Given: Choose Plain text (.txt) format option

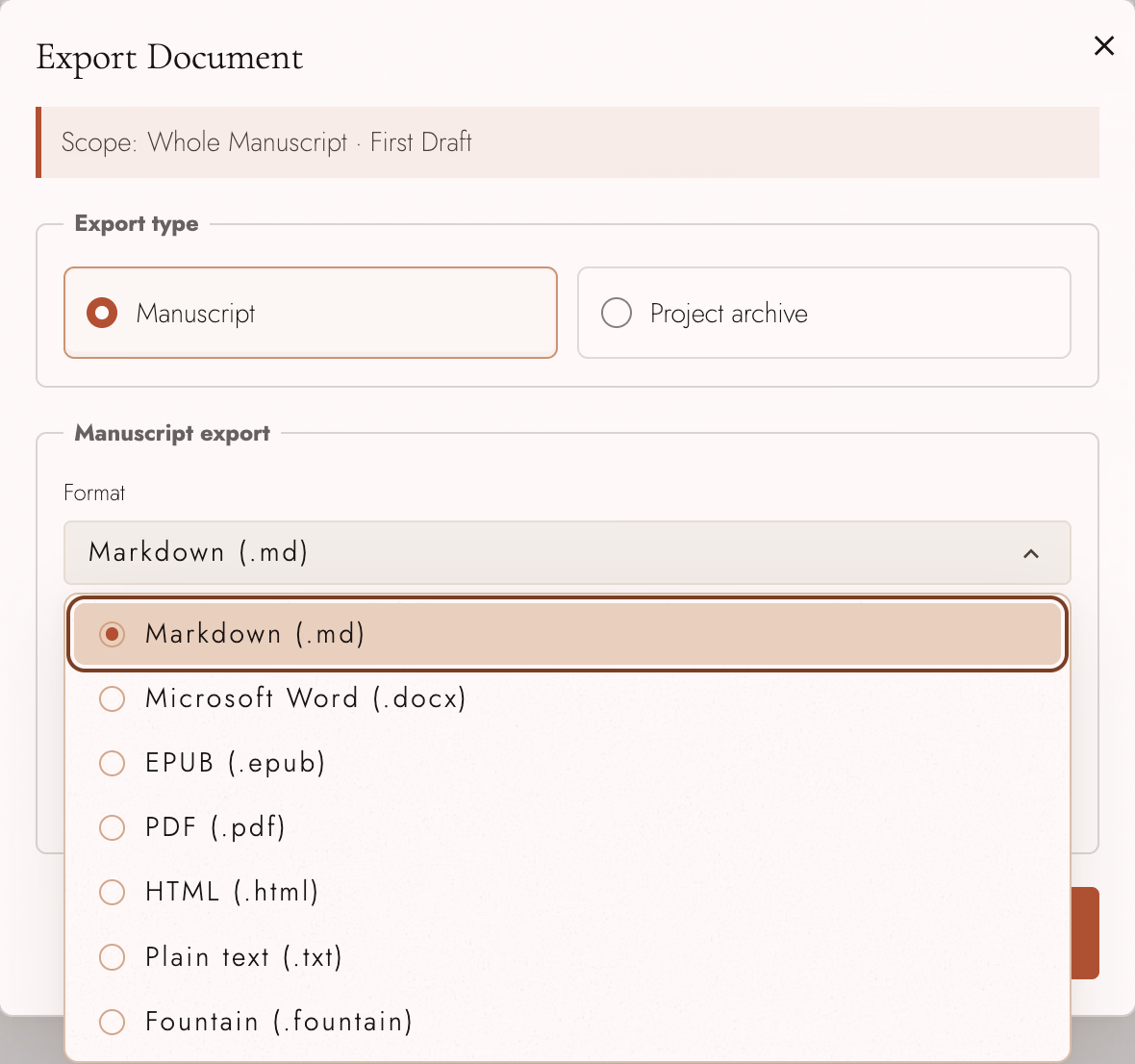Looking at the screenshot, I should (567, 957).
